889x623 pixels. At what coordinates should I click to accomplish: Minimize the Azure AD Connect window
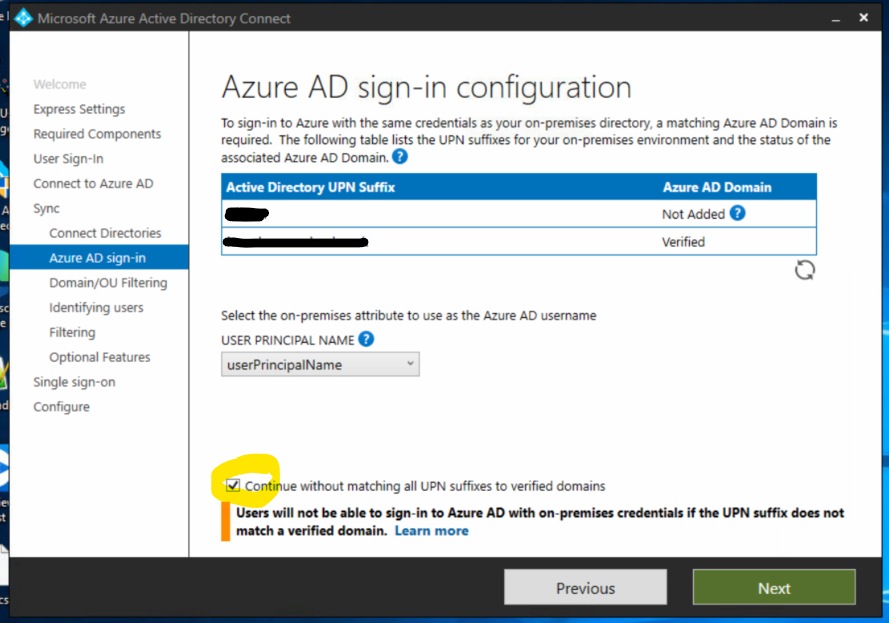pyautogui.click(x=835, y=18)
